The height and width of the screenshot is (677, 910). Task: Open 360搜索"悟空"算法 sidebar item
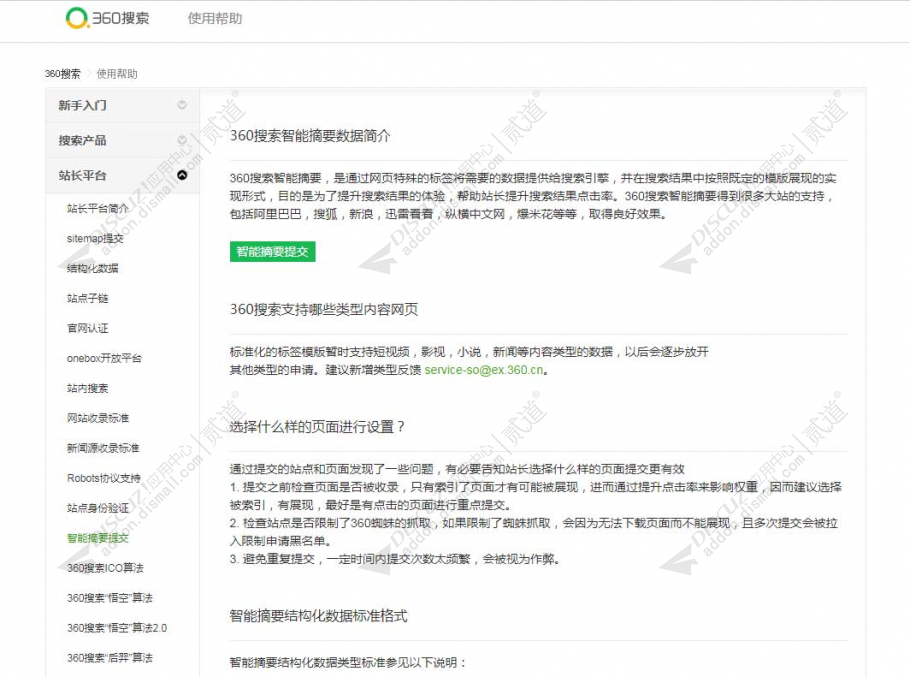coord(110,598)
